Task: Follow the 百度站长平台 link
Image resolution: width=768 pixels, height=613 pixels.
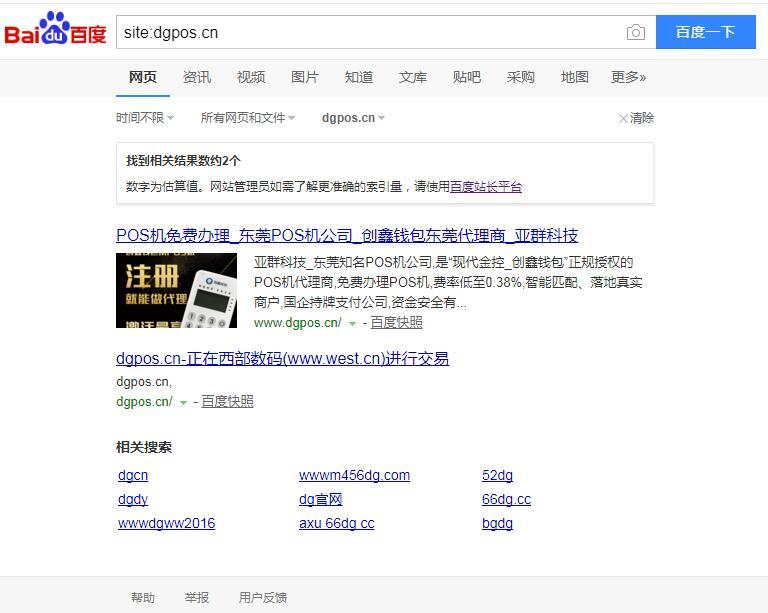Action: 486,187
